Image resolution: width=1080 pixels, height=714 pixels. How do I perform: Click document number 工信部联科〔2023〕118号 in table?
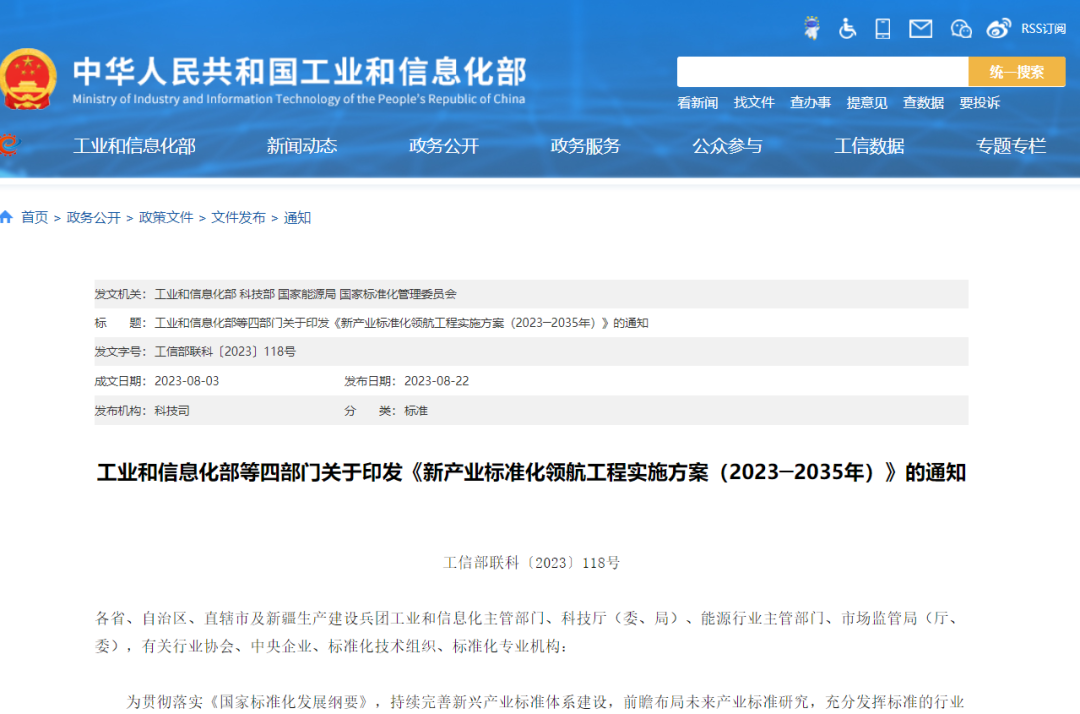(x=225, y=352)
